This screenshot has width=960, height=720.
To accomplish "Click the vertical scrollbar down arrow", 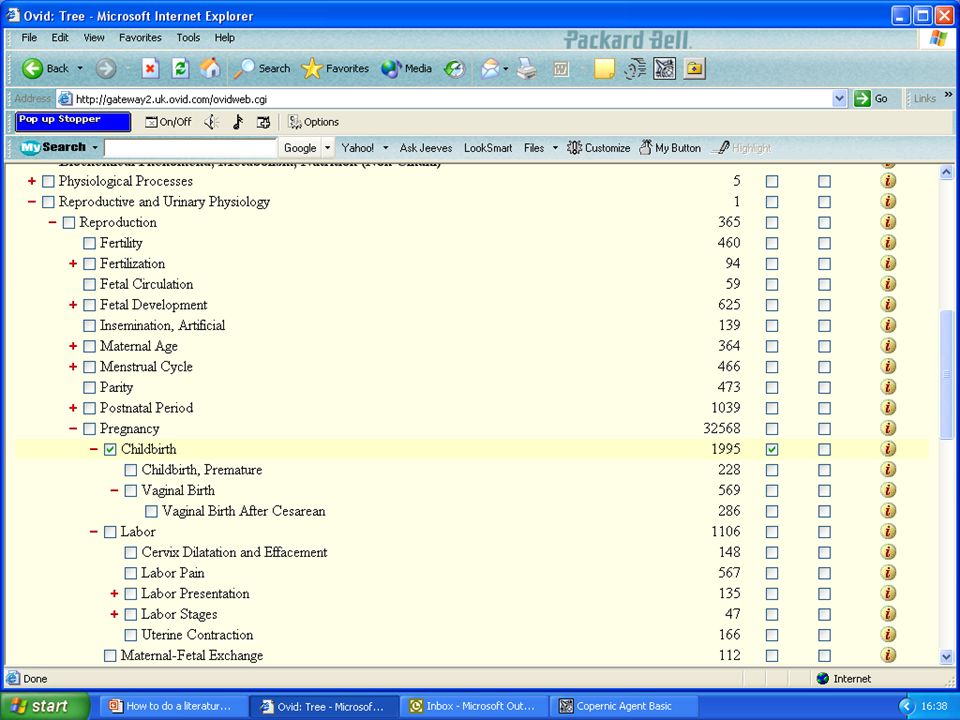I will (947, 658).
